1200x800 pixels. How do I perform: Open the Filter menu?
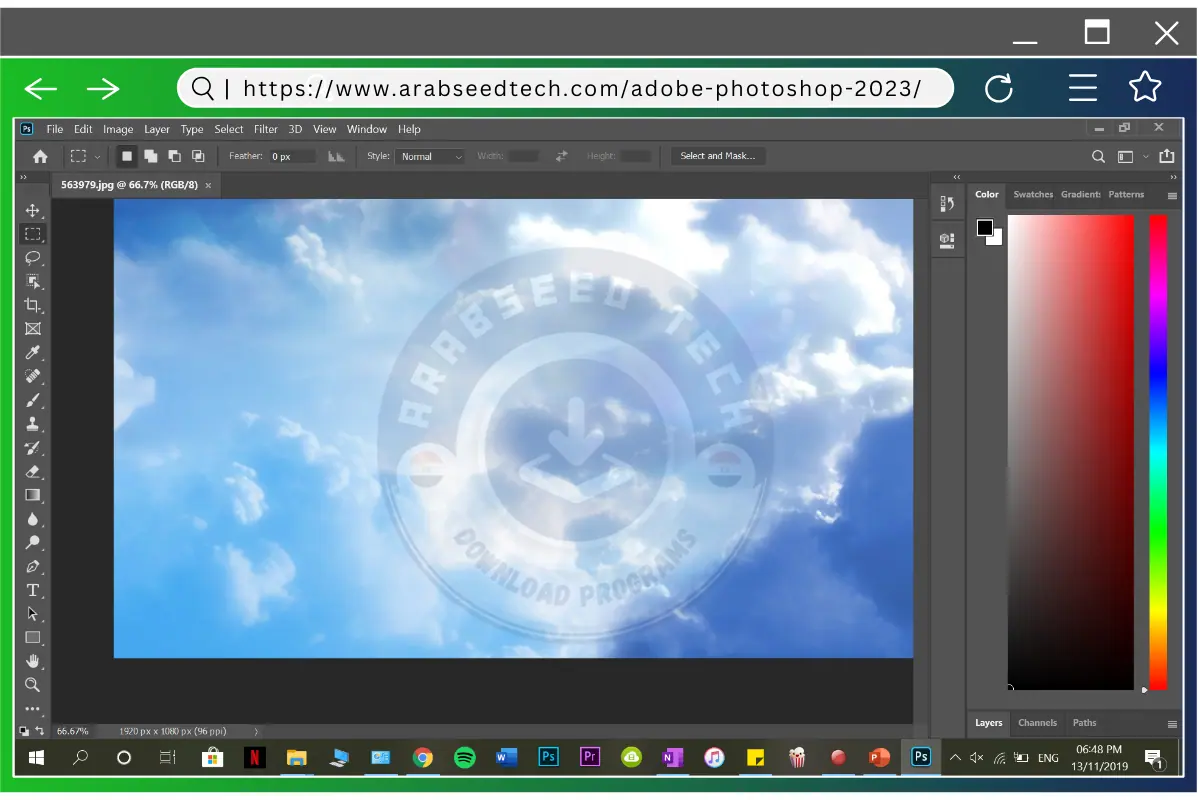pyautogui.click(x=265, y=128)
